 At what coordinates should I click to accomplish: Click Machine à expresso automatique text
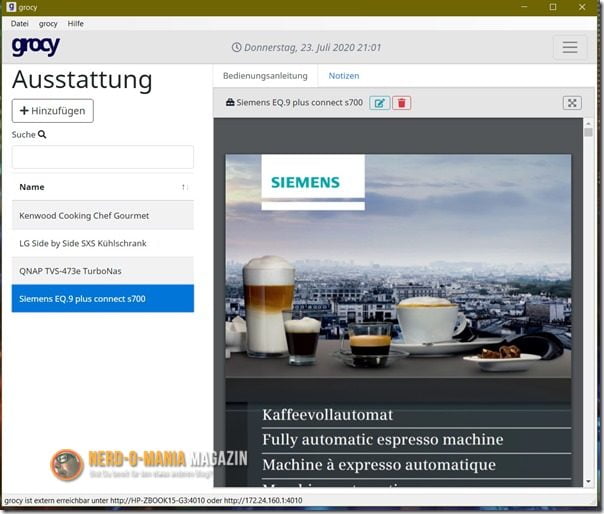[x=379, y=465]
